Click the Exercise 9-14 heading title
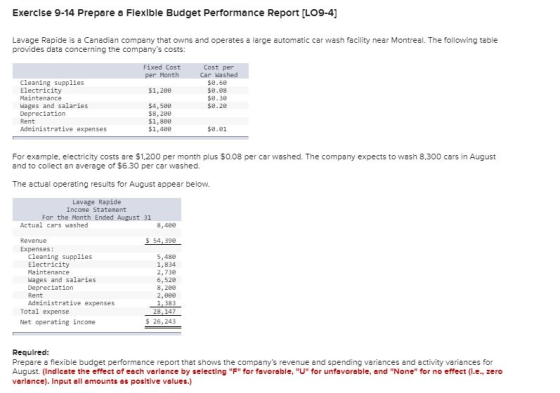Screen dimensions: 560x393 point(175,13)
